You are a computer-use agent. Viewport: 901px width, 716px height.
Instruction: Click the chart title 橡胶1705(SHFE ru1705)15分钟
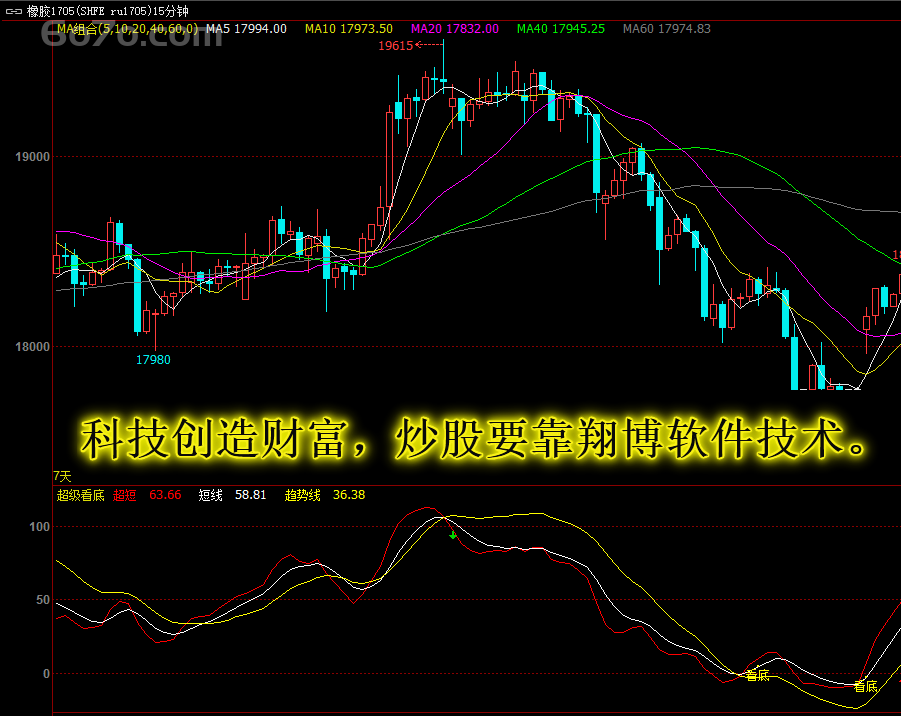(x=107, y=11)
